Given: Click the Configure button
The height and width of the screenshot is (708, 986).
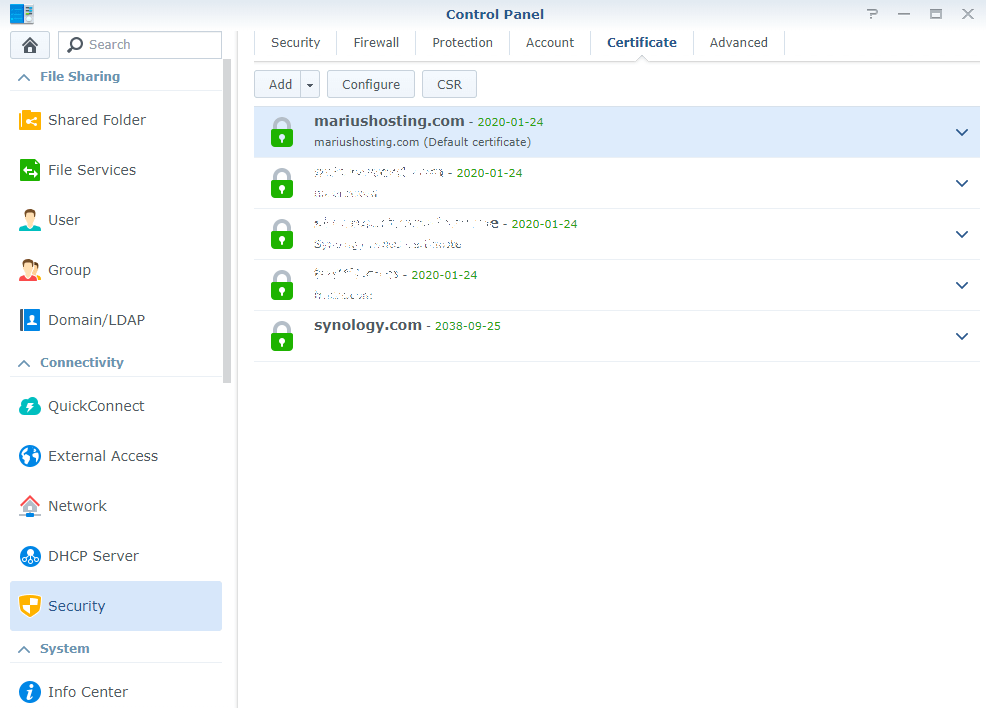Looking at the screenshot, I should [370, 84].
